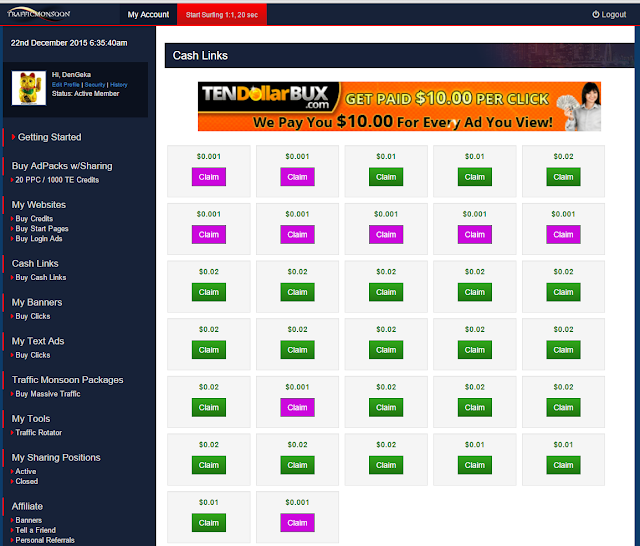This screenshot has width=640, height=546.
Task: Click Buy Clicks under My Banners
Action: coord(33,316)
